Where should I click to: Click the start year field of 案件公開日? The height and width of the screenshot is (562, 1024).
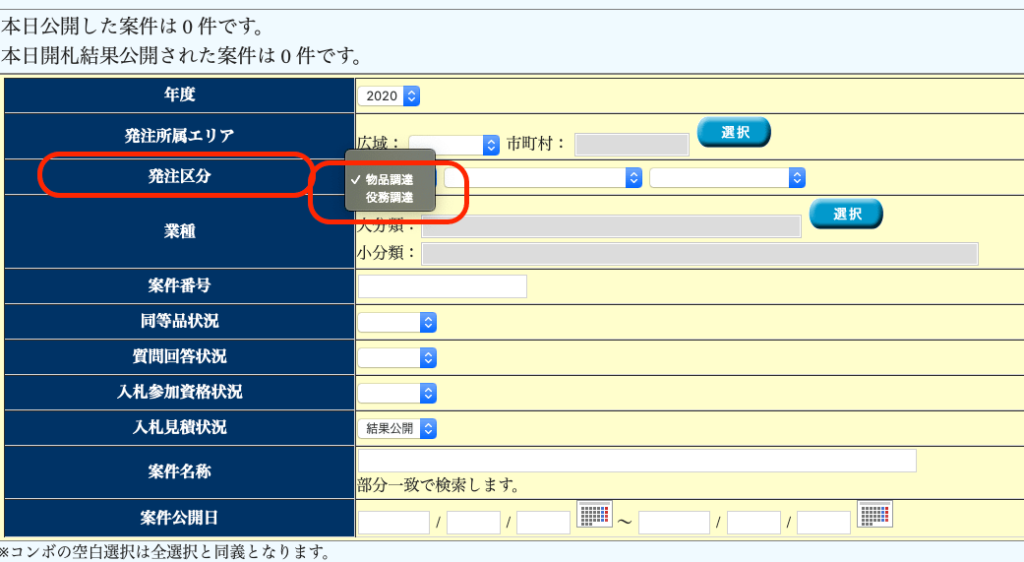point(393,522)
